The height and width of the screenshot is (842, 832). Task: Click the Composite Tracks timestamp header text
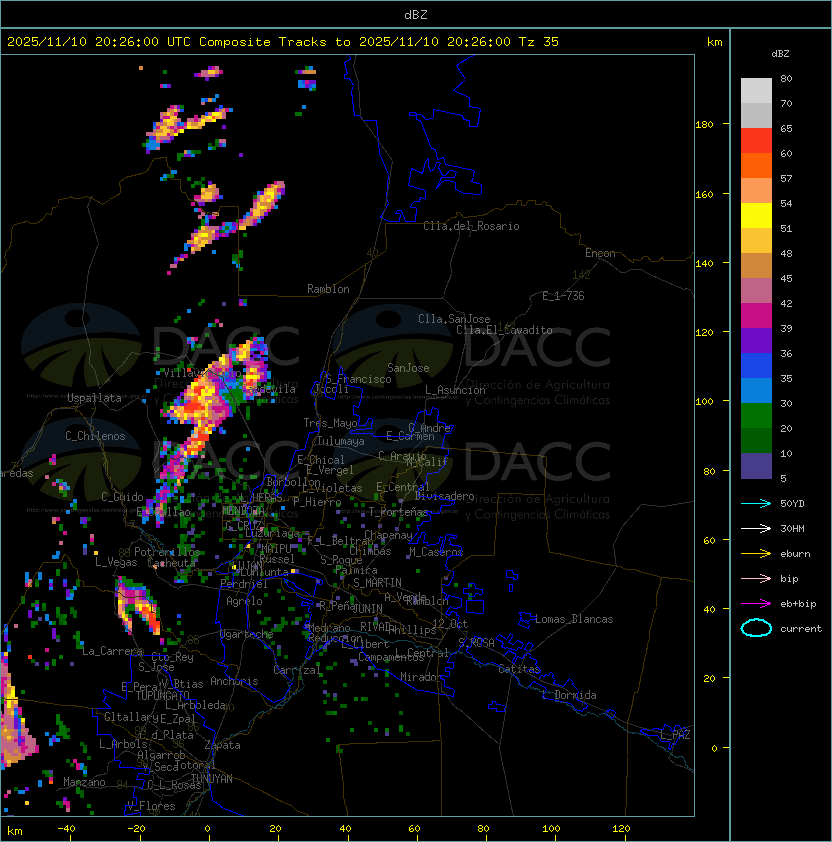pos(283,42)
